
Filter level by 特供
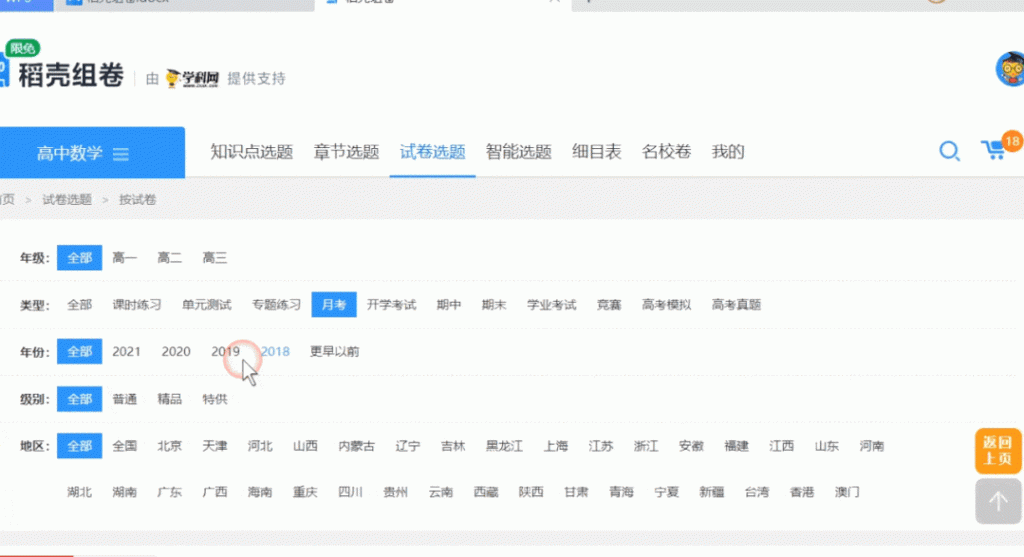click(214, 399)
